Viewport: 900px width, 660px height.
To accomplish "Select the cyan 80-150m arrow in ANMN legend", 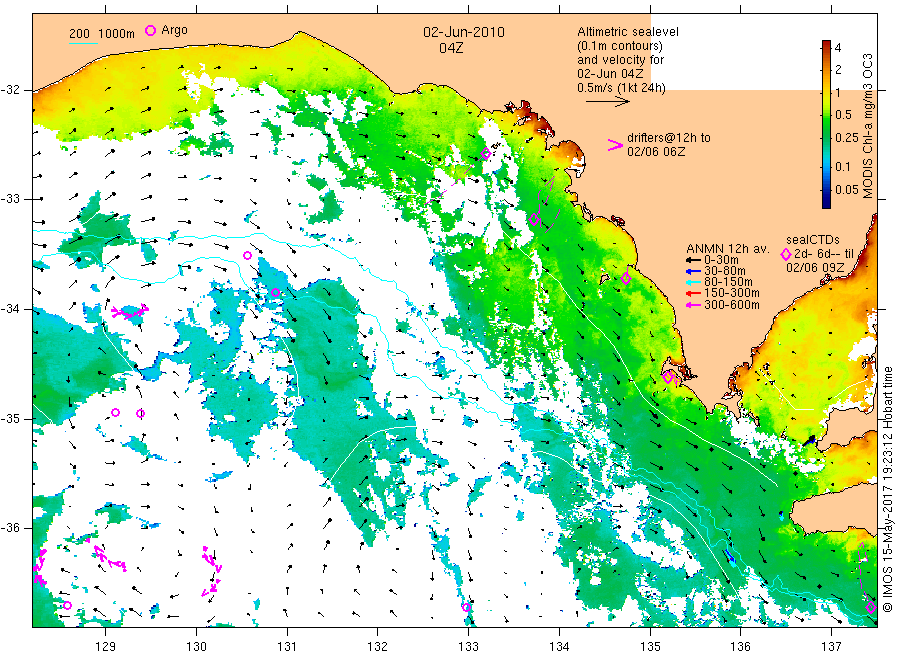I will [x=693, y=282].
